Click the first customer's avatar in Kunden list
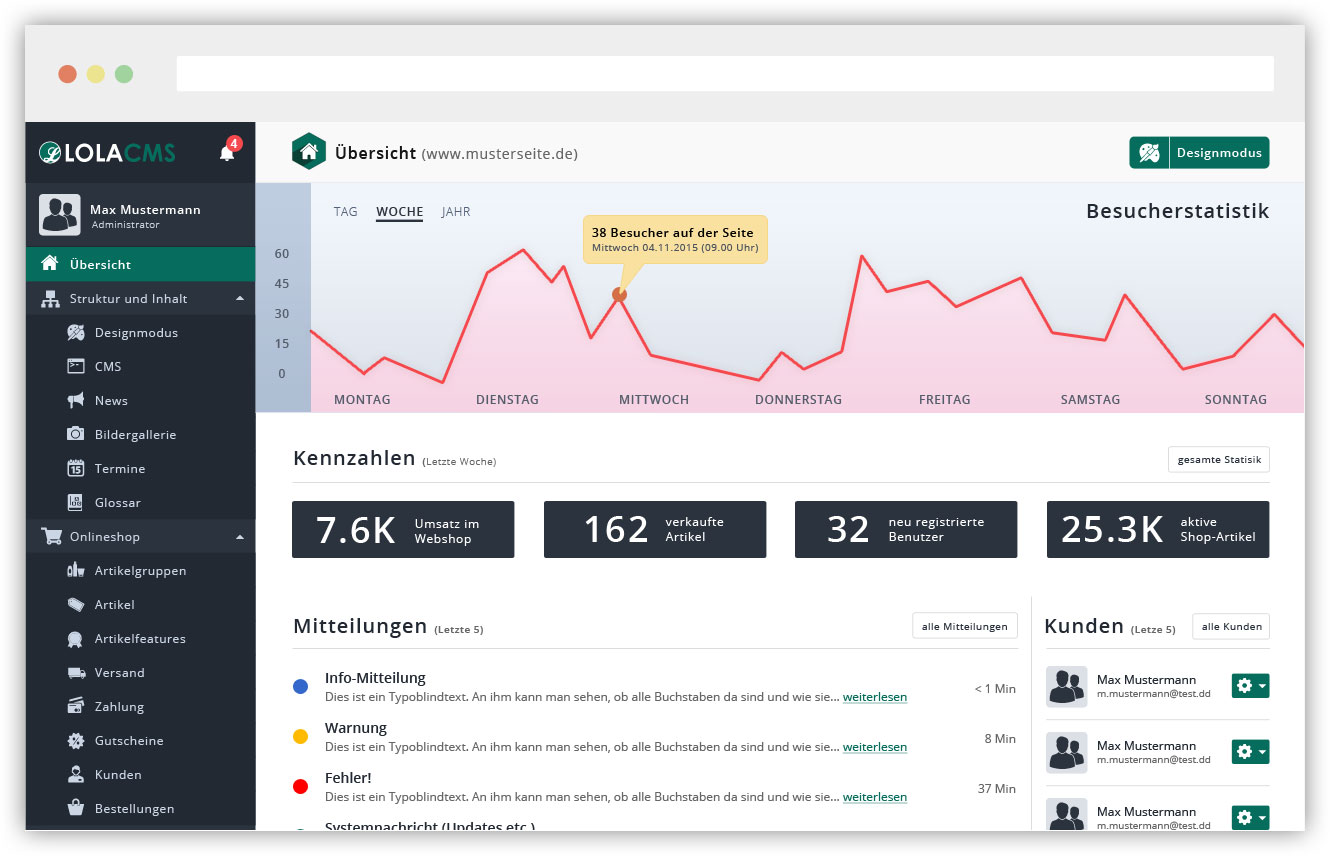Image resolution: width=1330 pixels, height=856 pixels. pyautogui.click(x=1067, y=687)
